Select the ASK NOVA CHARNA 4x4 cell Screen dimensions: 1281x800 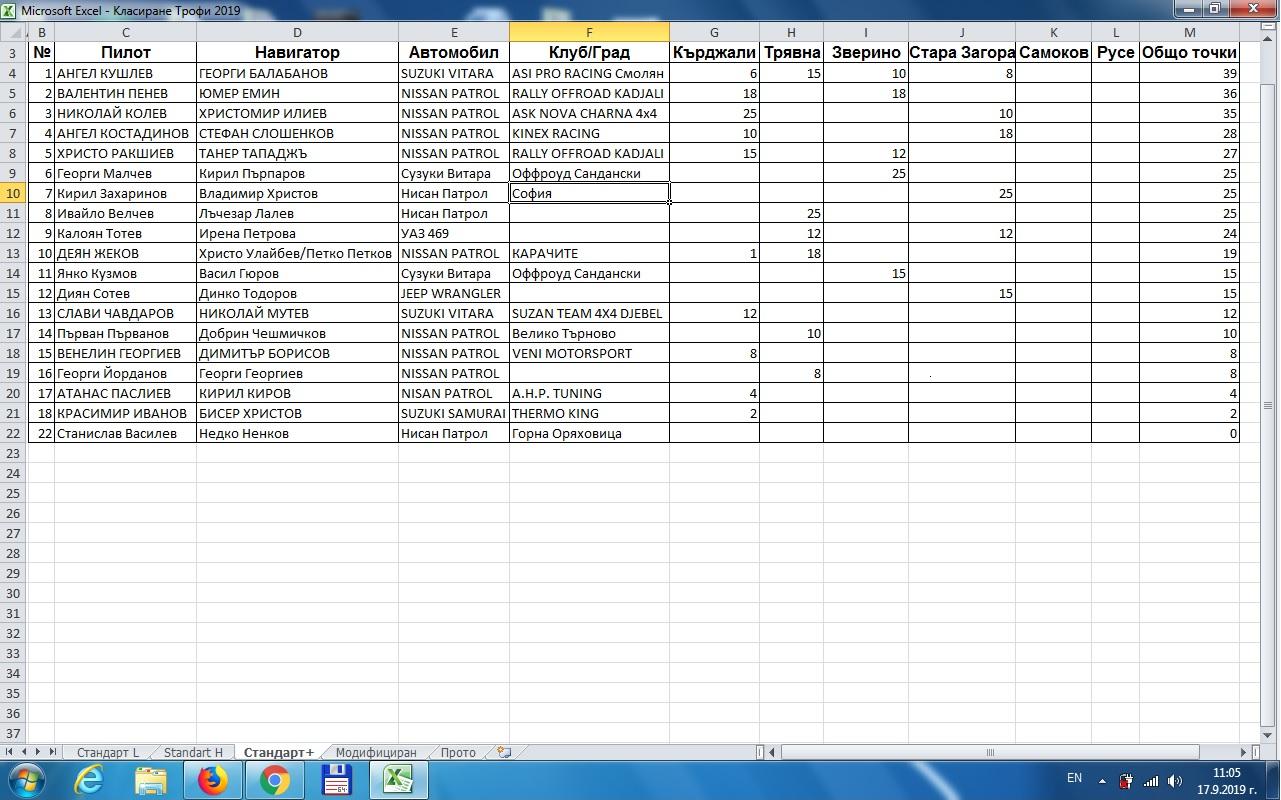589,113
